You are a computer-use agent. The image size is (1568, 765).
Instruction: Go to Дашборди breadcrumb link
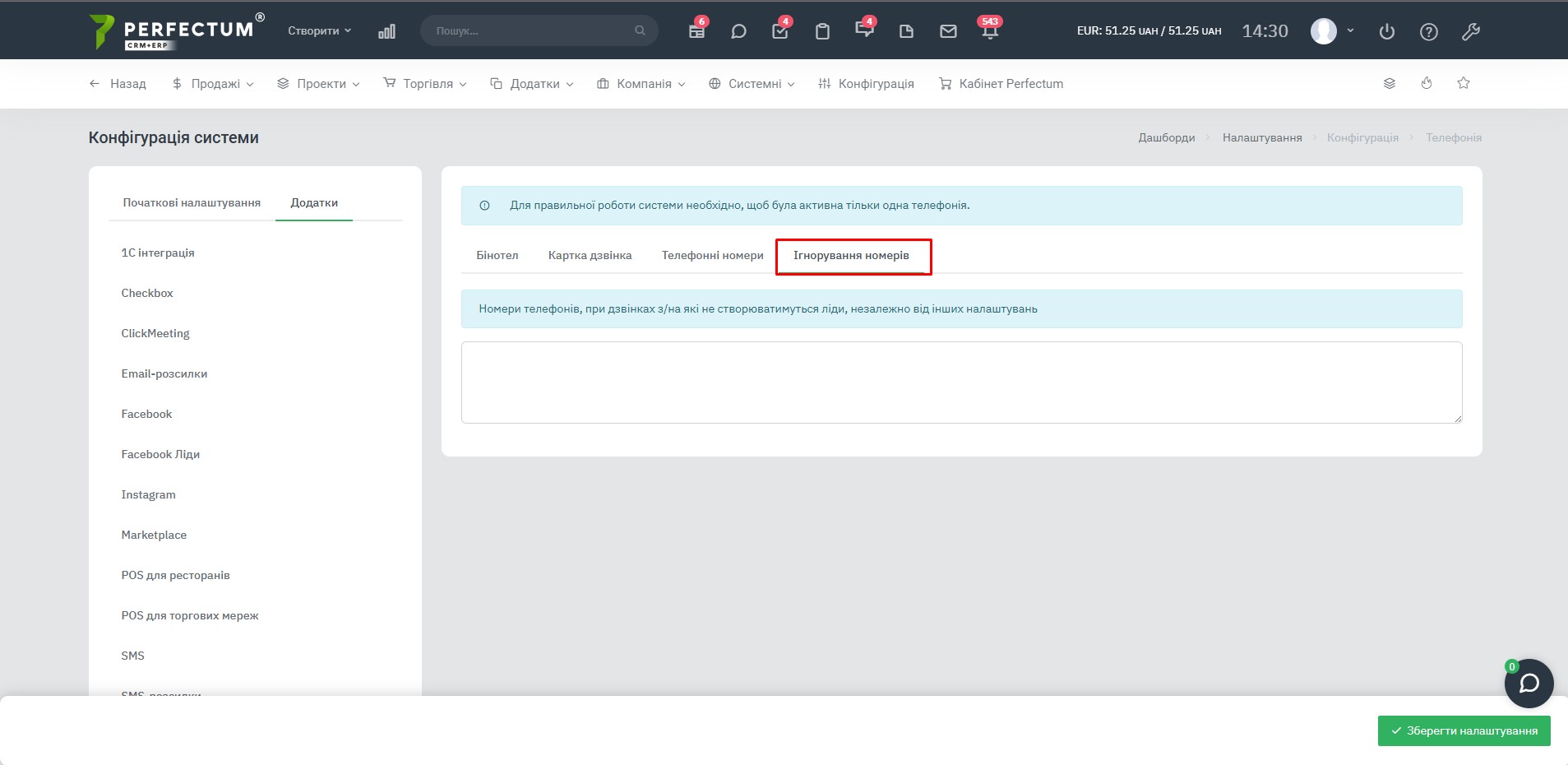pyautogui.click(x=1166, y=137)
